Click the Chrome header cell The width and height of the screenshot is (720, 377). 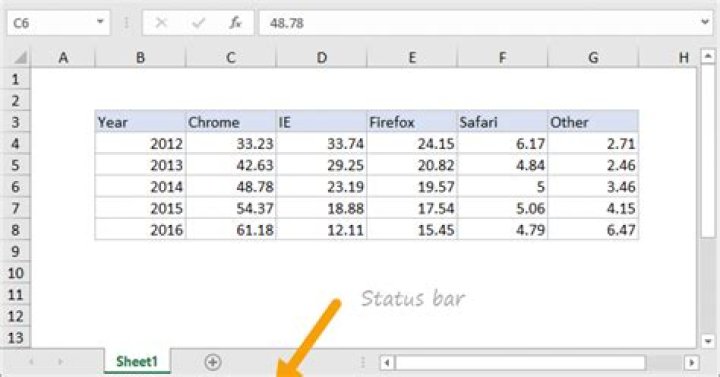point(231,122)
